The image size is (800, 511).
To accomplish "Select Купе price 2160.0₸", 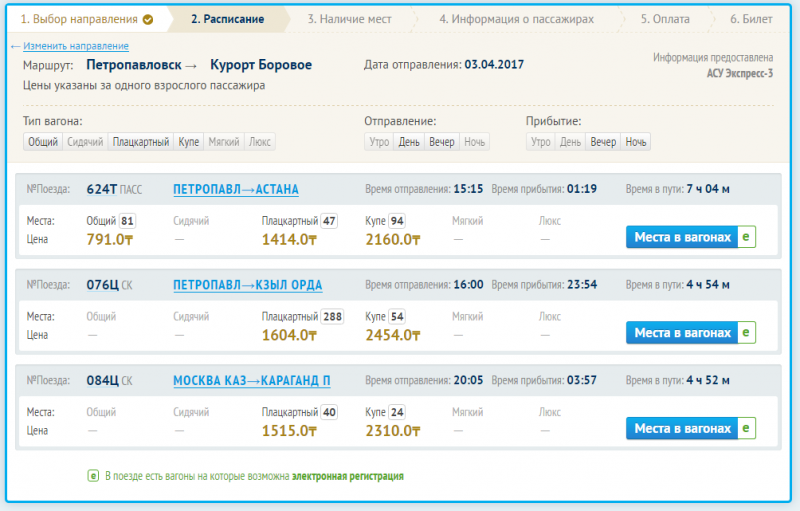I will tap(393, 239).
